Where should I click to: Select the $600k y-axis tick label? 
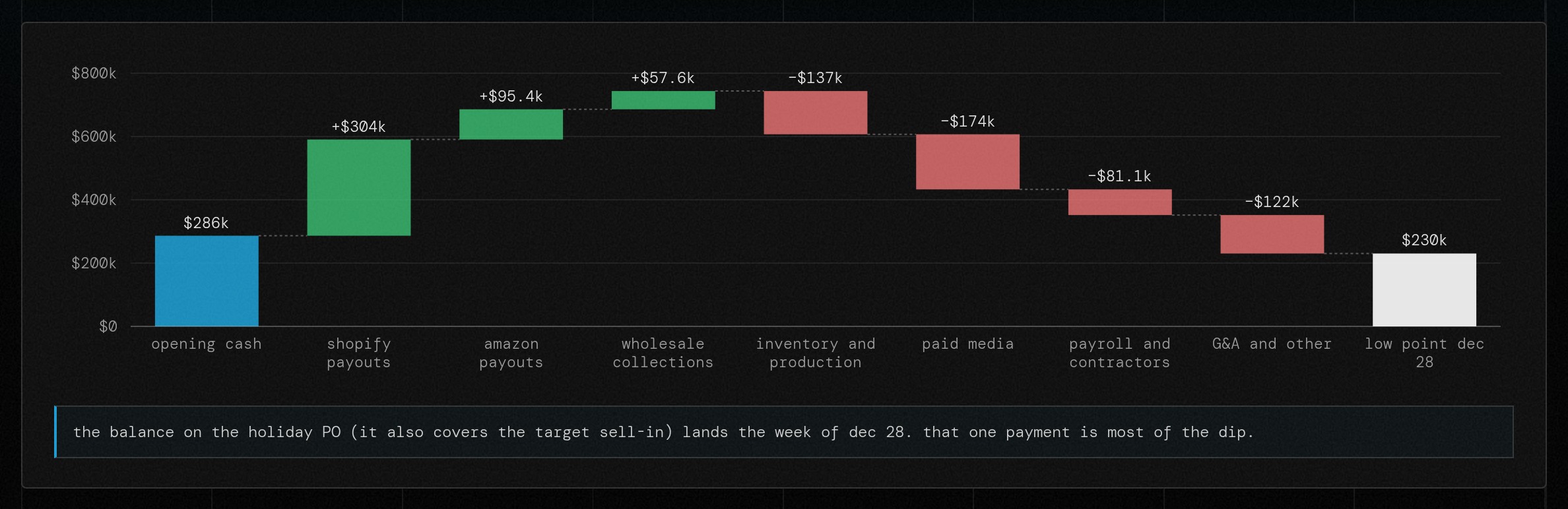(94, 136)
